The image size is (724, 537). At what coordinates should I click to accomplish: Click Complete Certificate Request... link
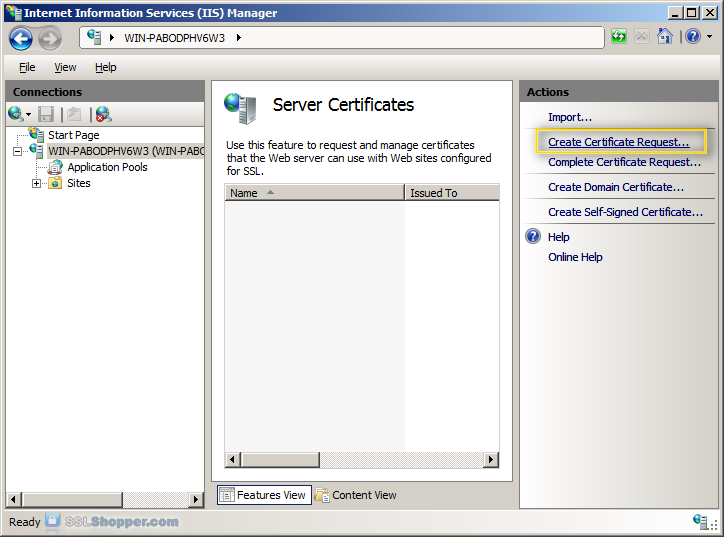tap(624, 162)
